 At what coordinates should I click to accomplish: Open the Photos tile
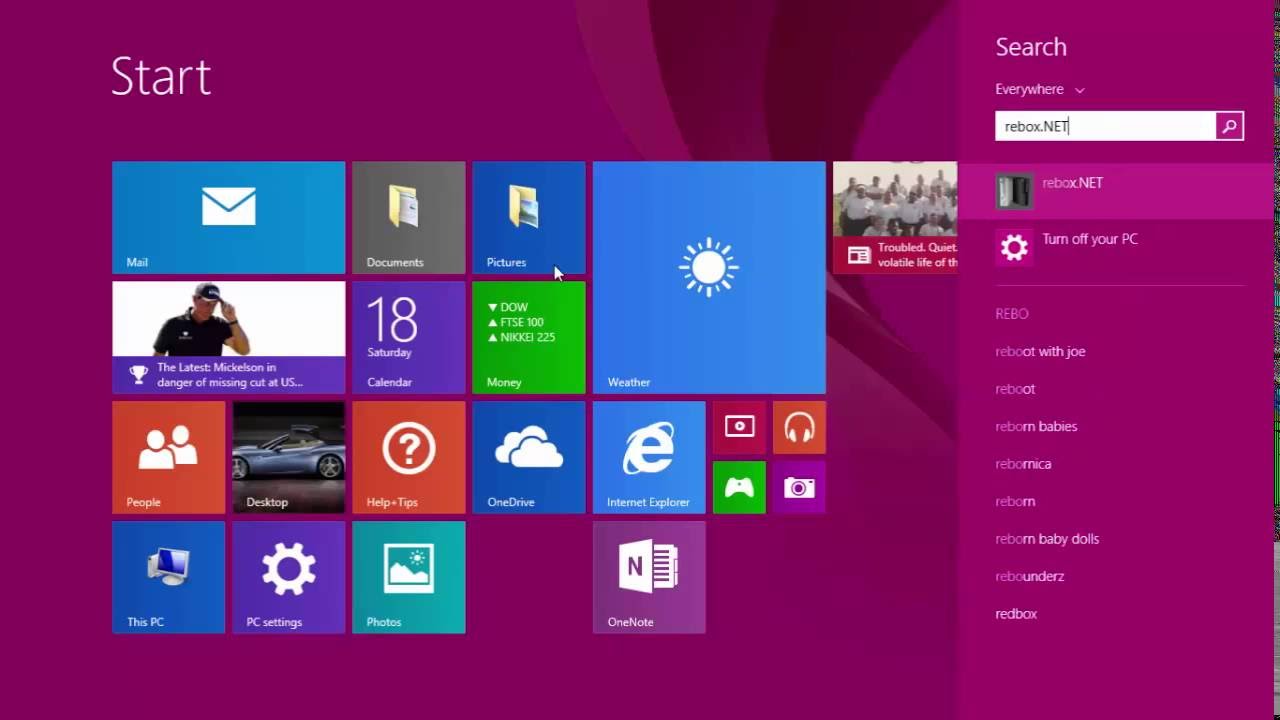(x=408, y=577)
